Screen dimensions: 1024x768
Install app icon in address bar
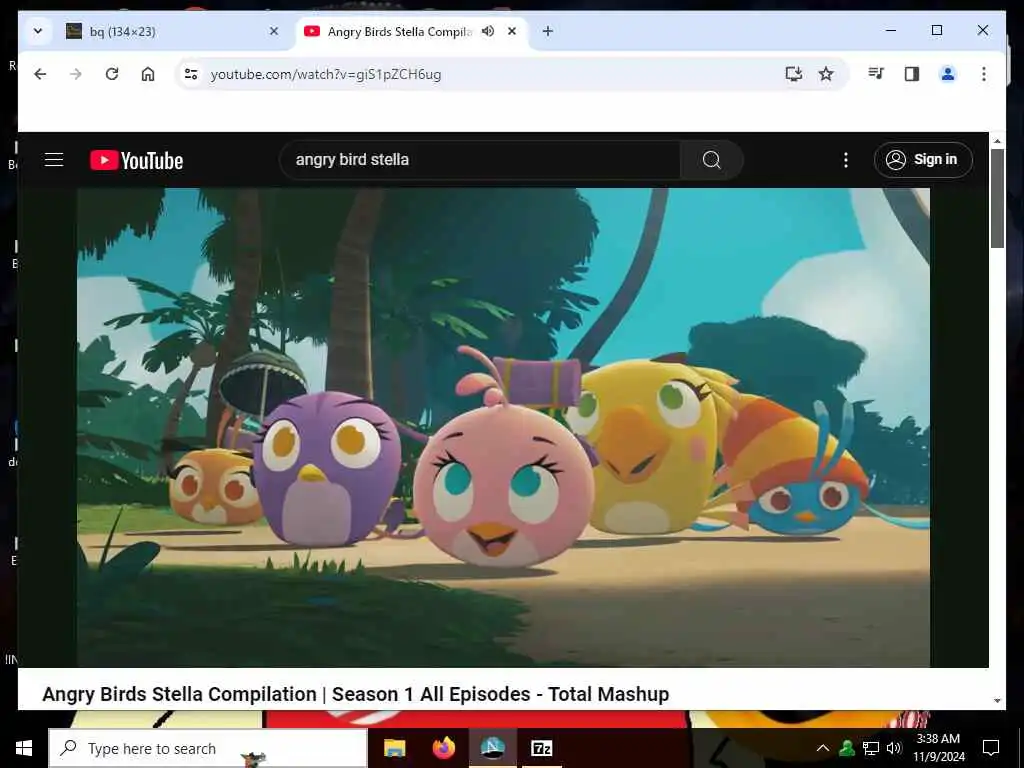[x=793, y=74]
